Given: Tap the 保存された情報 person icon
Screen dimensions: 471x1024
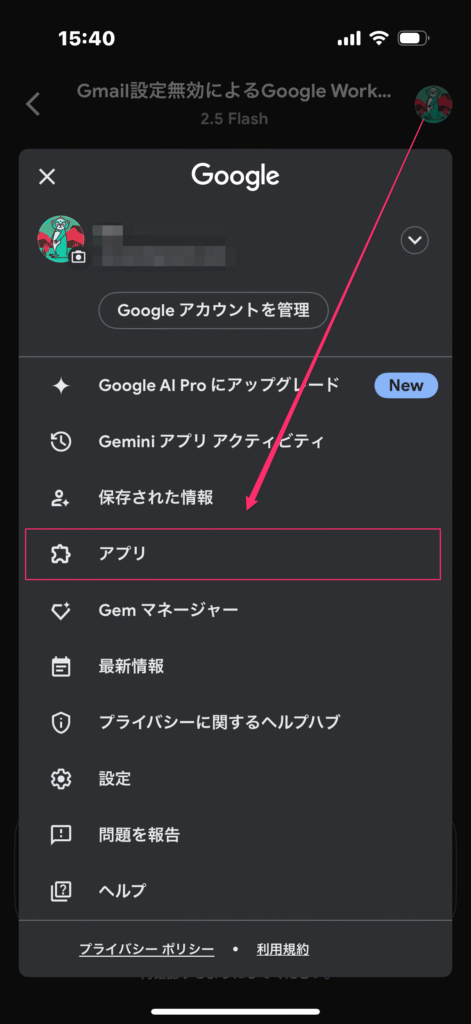Looking at the screenshot, I should point(61,498).
